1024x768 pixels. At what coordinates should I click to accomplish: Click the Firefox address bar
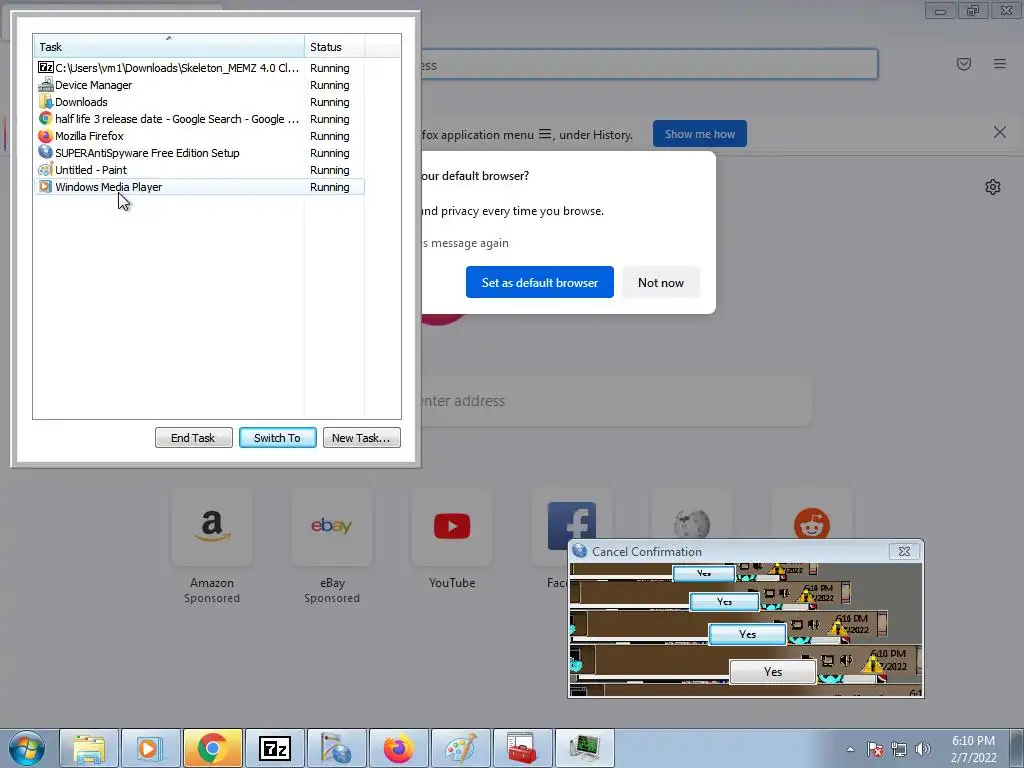coord(649,64)
